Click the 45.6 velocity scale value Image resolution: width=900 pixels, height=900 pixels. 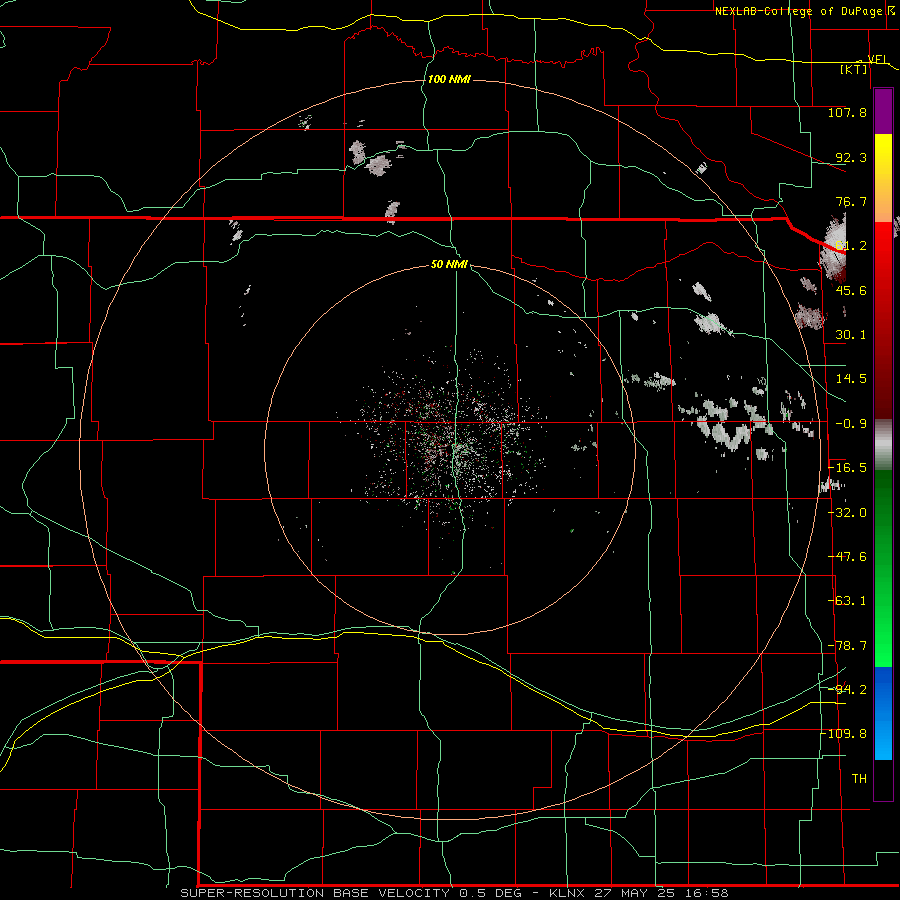click(851, 290)
